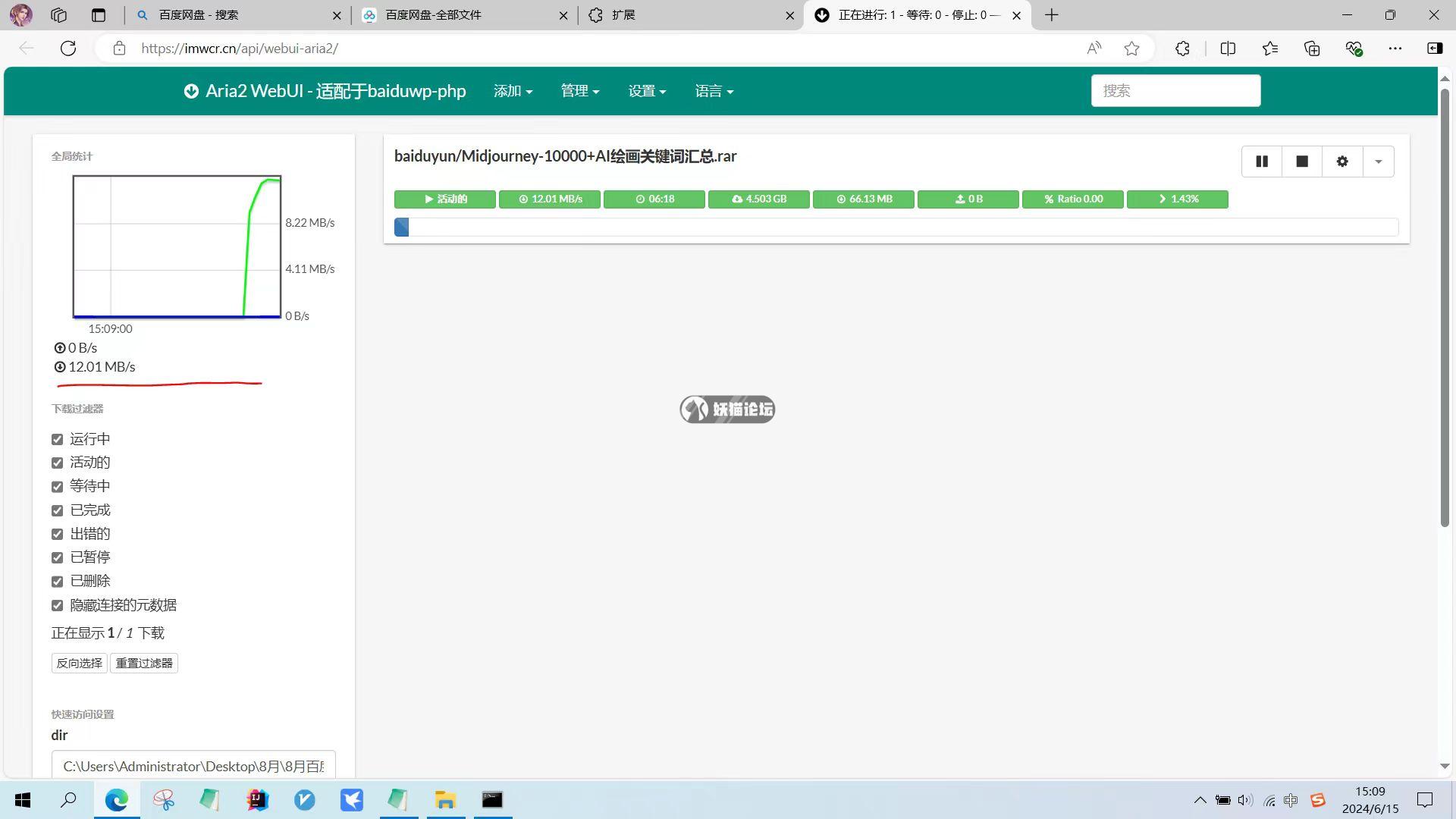Click the 重置过滤器 button

(144, 663)
